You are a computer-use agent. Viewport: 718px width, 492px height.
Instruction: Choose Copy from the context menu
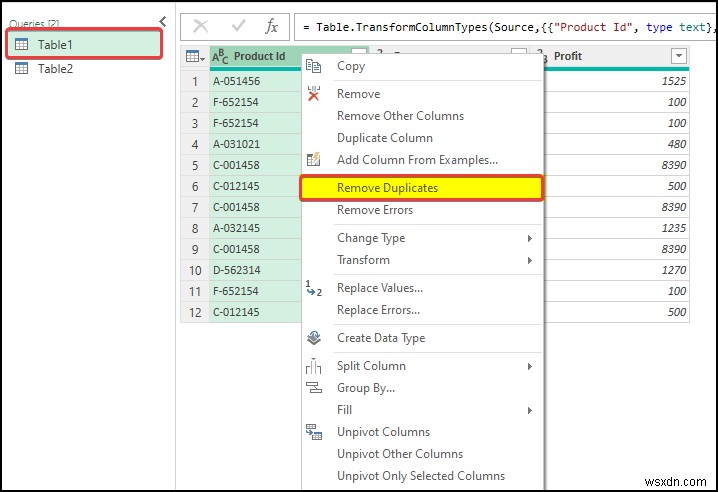tap(351, 66)
